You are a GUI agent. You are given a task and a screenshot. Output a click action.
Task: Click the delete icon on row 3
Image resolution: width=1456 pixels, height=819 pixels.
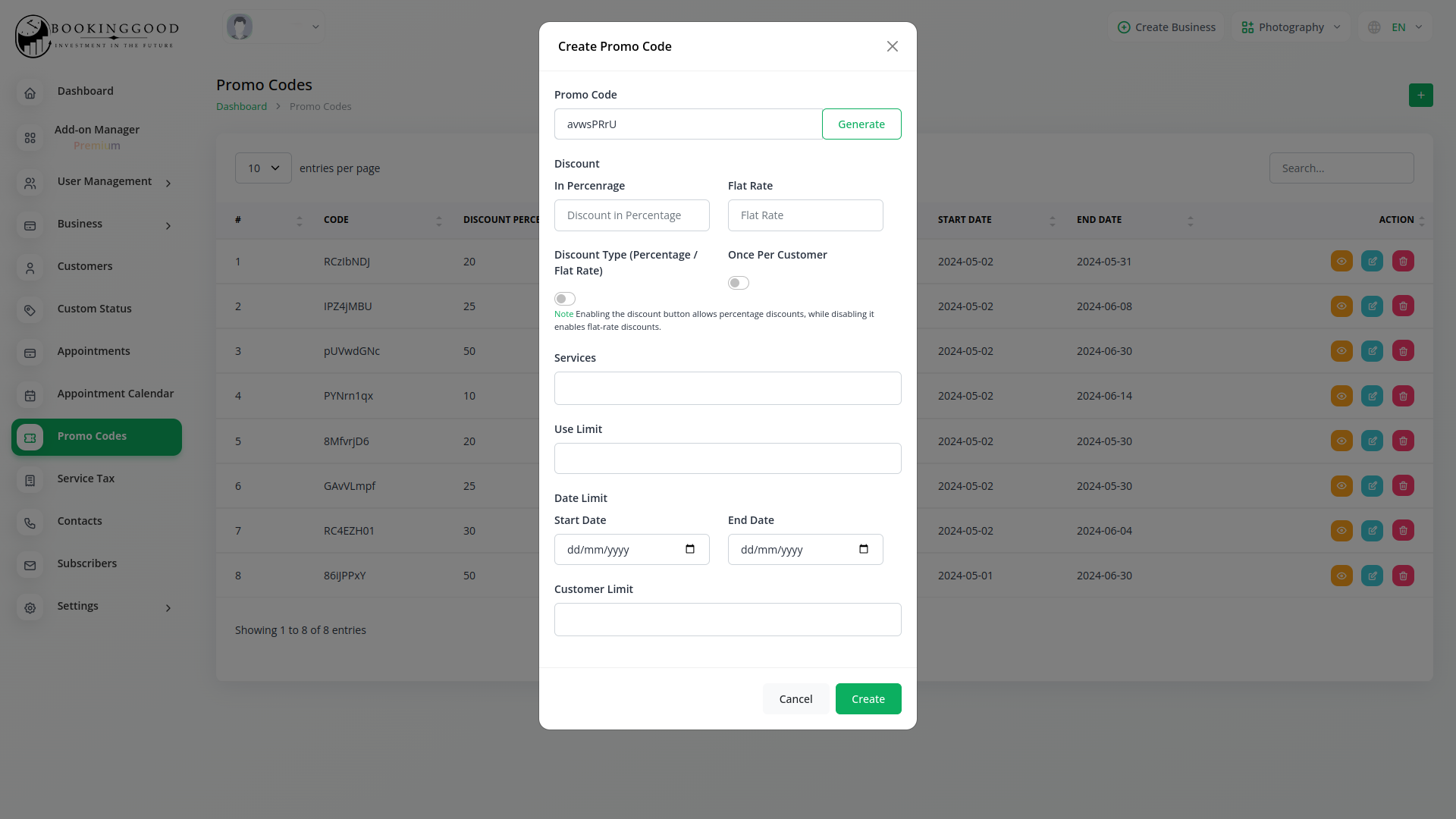click(x=1403, y=350)
